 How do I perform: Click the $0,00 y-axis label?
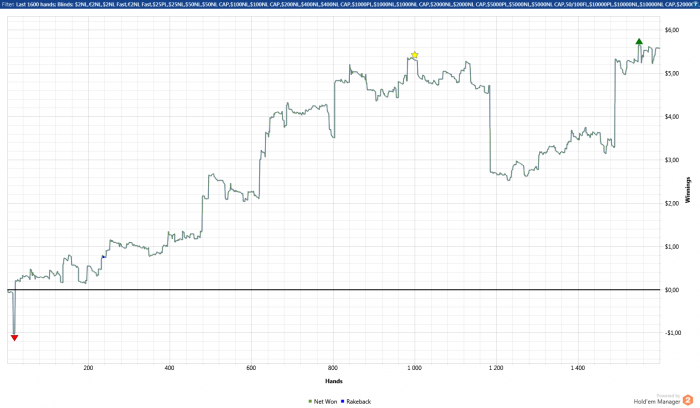[672, 290]
